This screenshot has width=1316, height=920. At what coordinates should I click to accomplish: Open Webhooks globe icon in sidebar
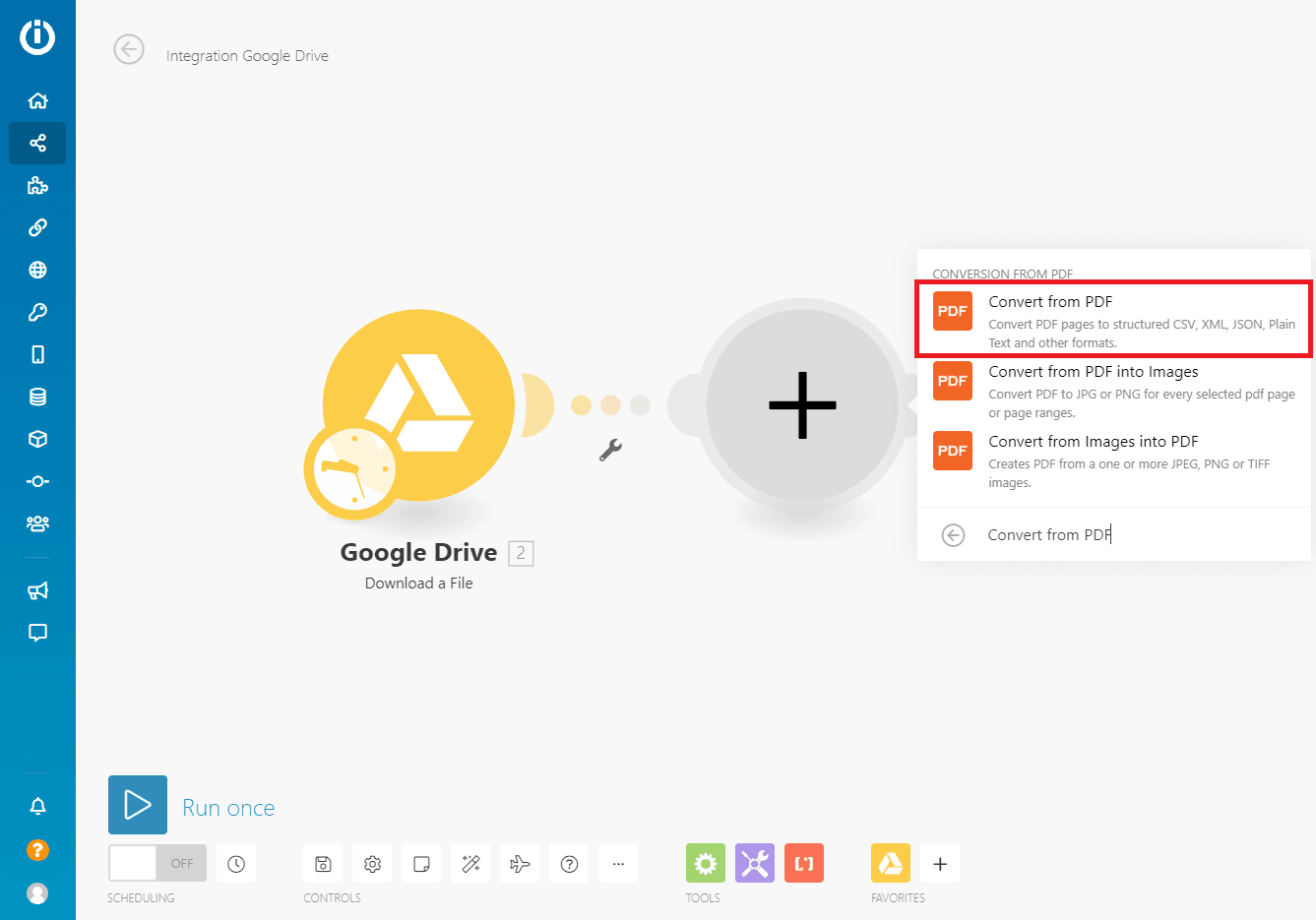[x=37, y=270]
